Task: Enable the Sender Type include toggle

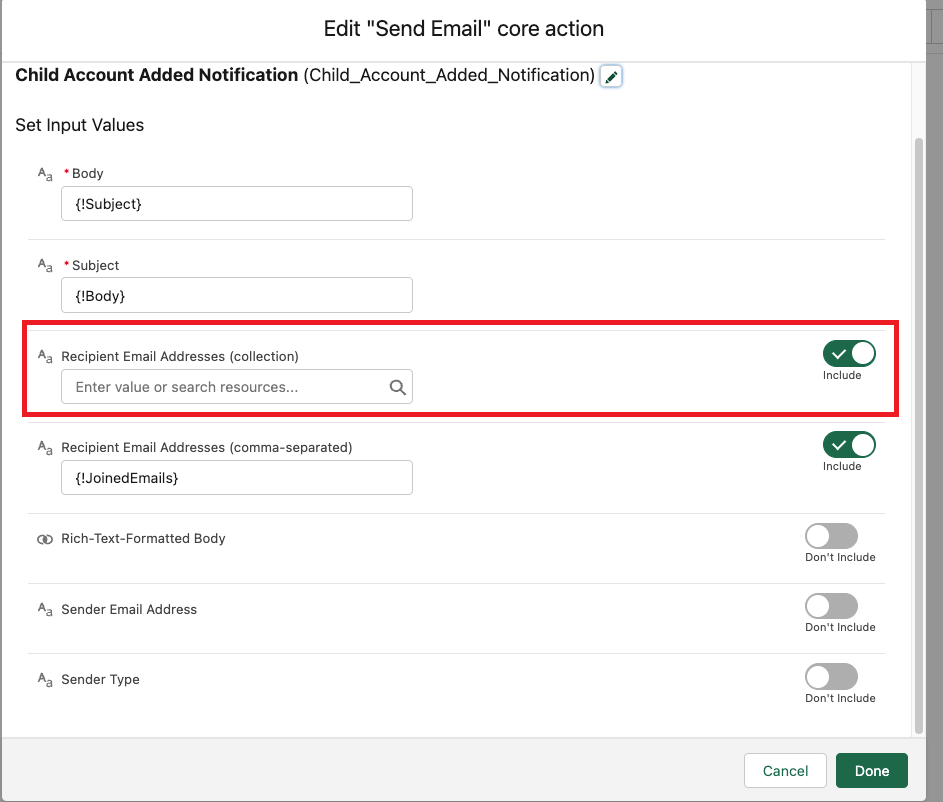Action: point(831,677)
